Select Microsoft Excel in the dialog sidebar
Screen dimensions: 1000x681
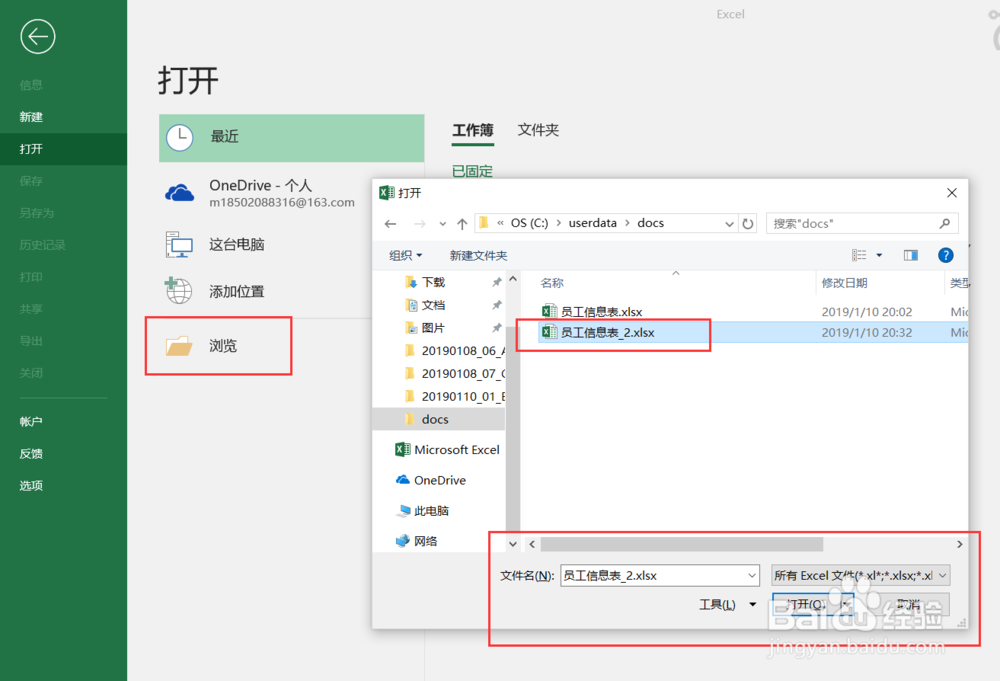[x=452, y=449]
